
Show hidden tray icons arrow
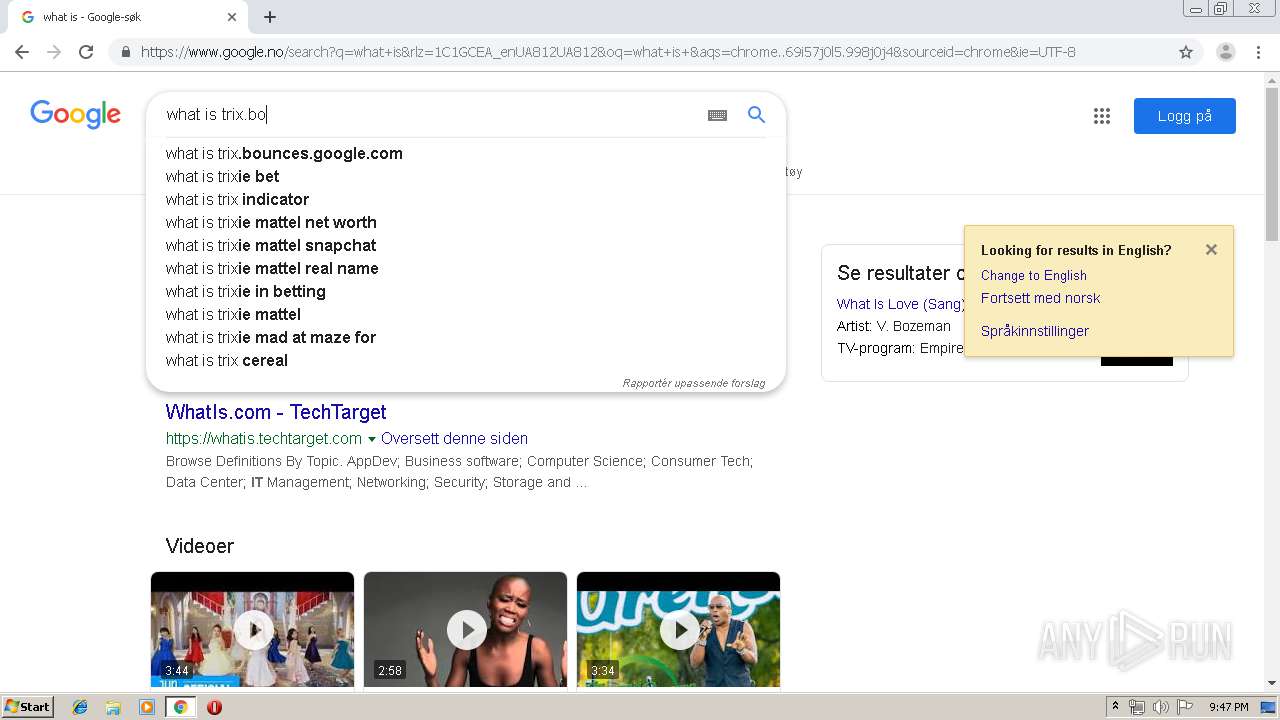pyautogui.click(x=1115, y=707)
